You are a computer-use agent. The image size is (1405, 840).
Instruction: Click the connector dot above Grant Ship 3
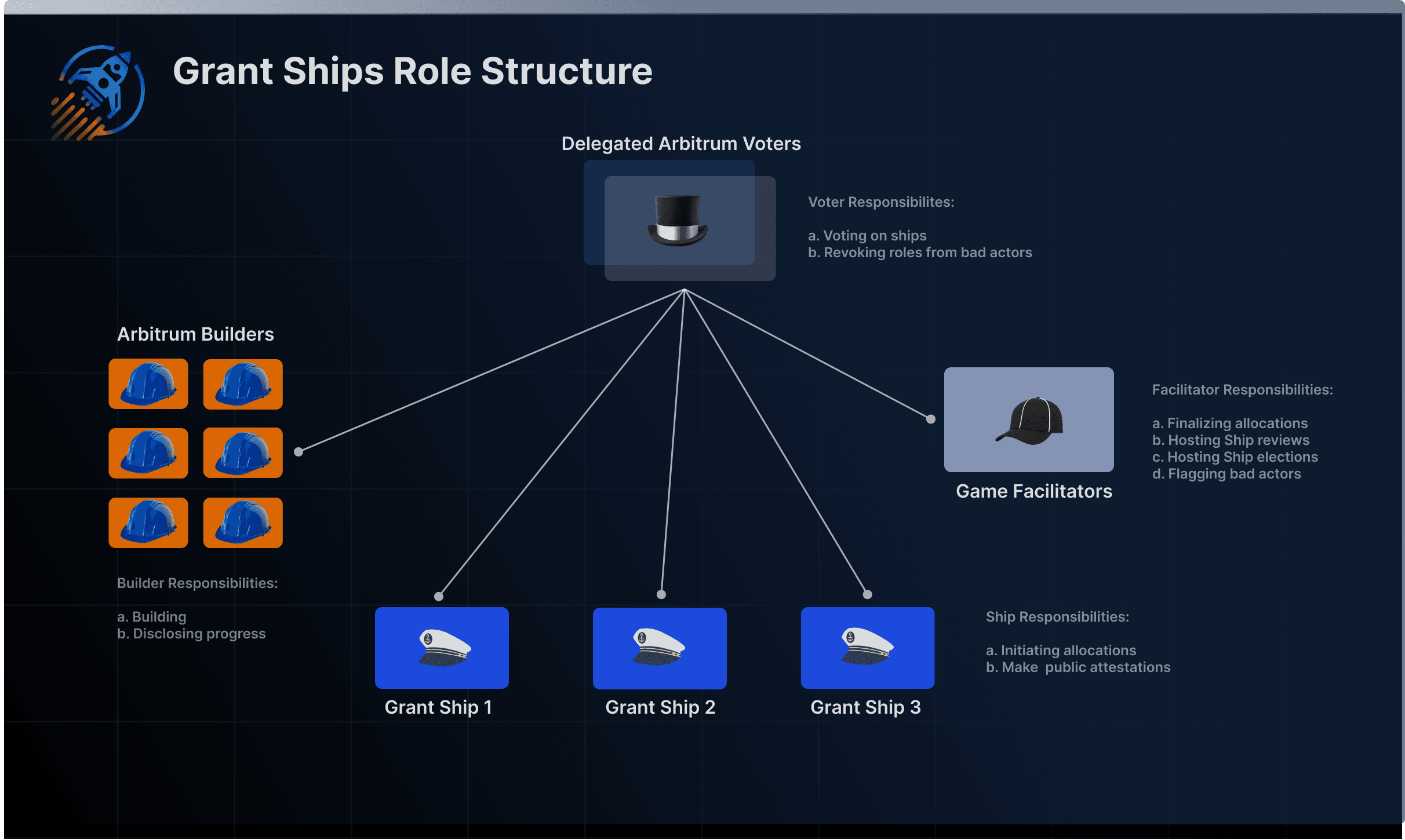(x=868, y=594)
